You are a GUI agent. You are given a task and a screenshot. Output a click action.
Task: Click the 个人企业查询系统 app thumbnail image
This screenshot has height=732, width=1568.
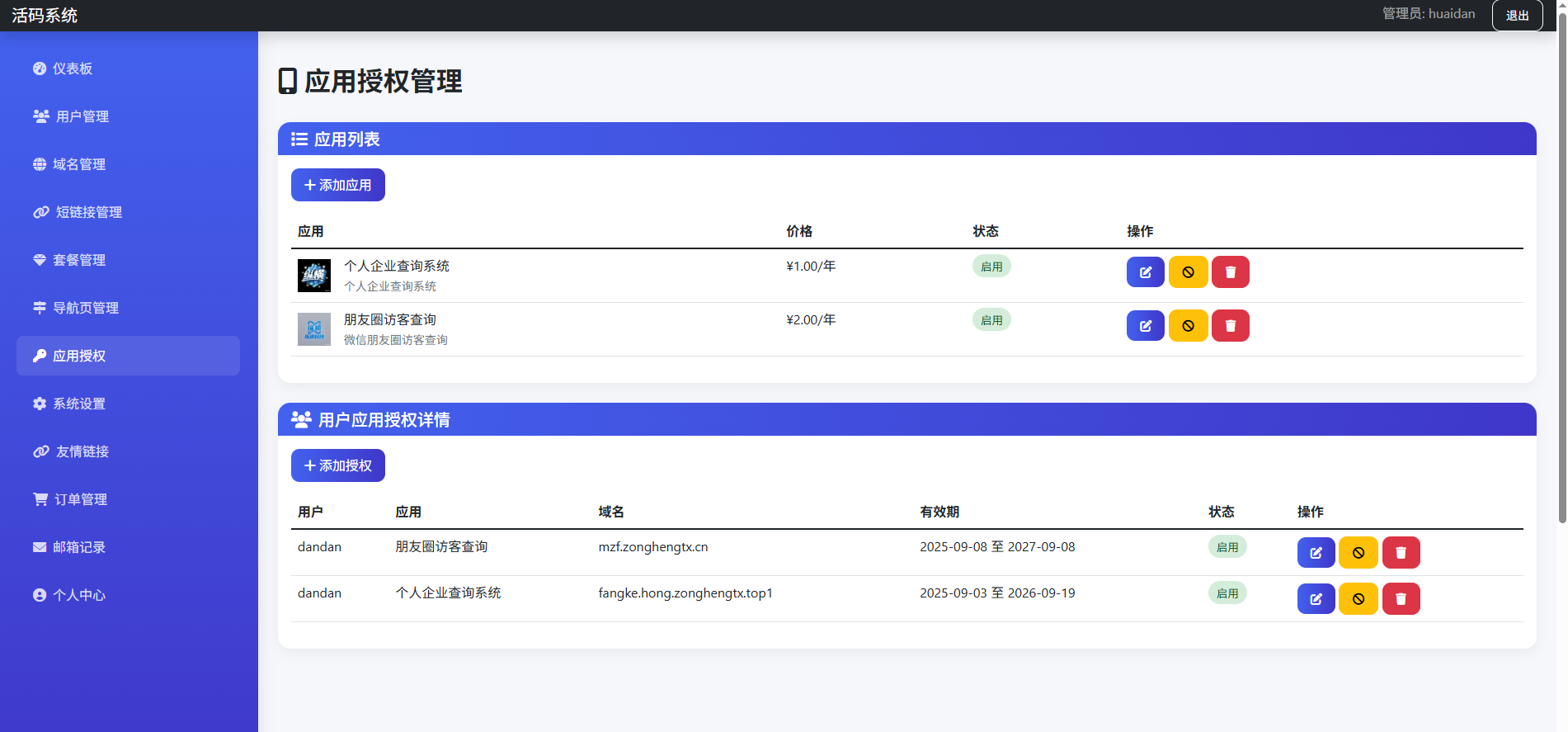point(314,276)
